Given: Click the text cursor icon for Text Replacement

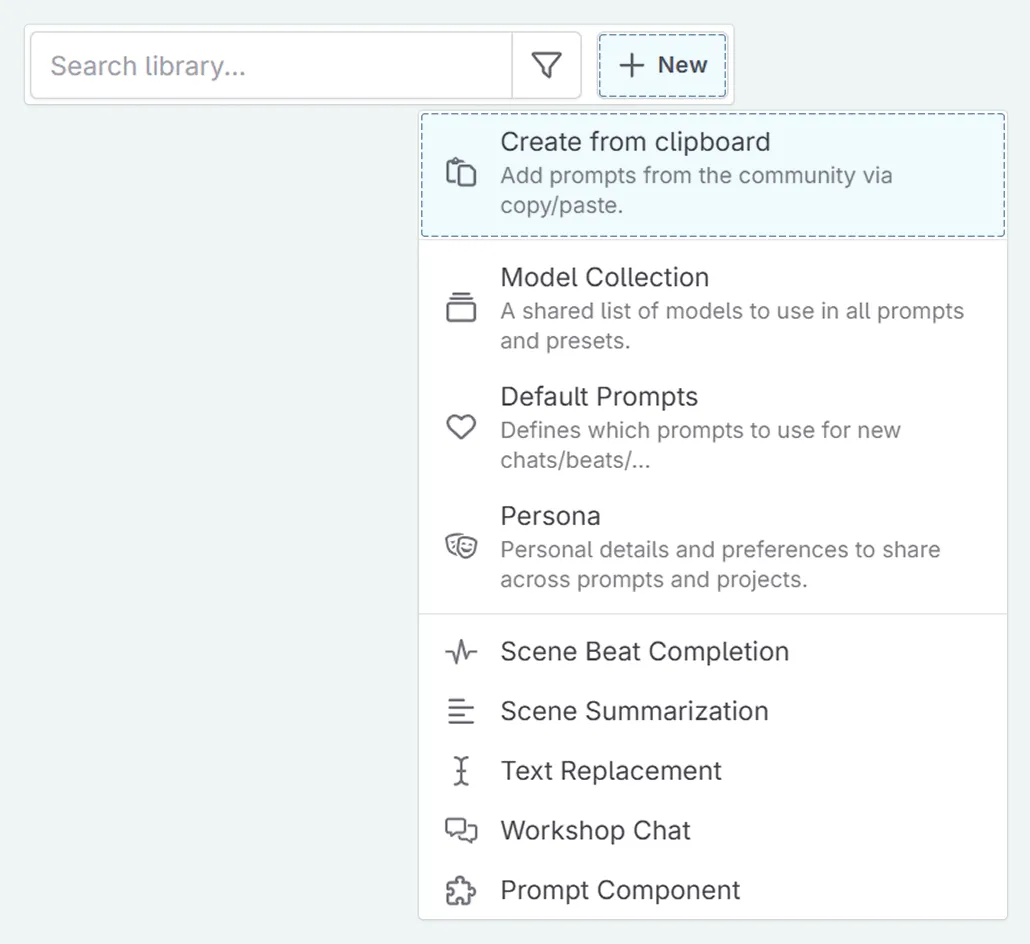Looking at the screenshot, I should point(461,770).
